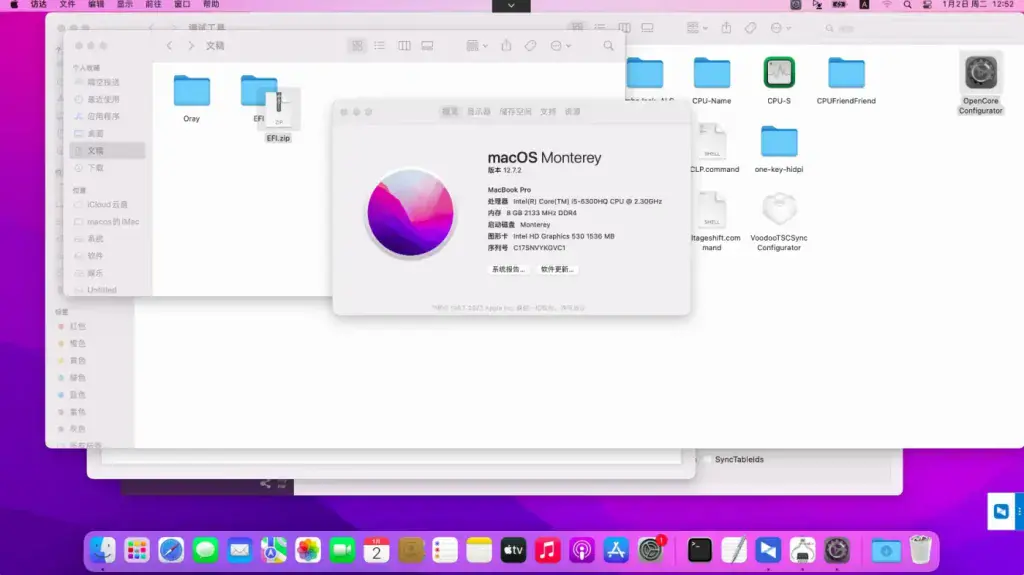Open the Apple menu
The image size is (1024, 575).
[14, 5]
